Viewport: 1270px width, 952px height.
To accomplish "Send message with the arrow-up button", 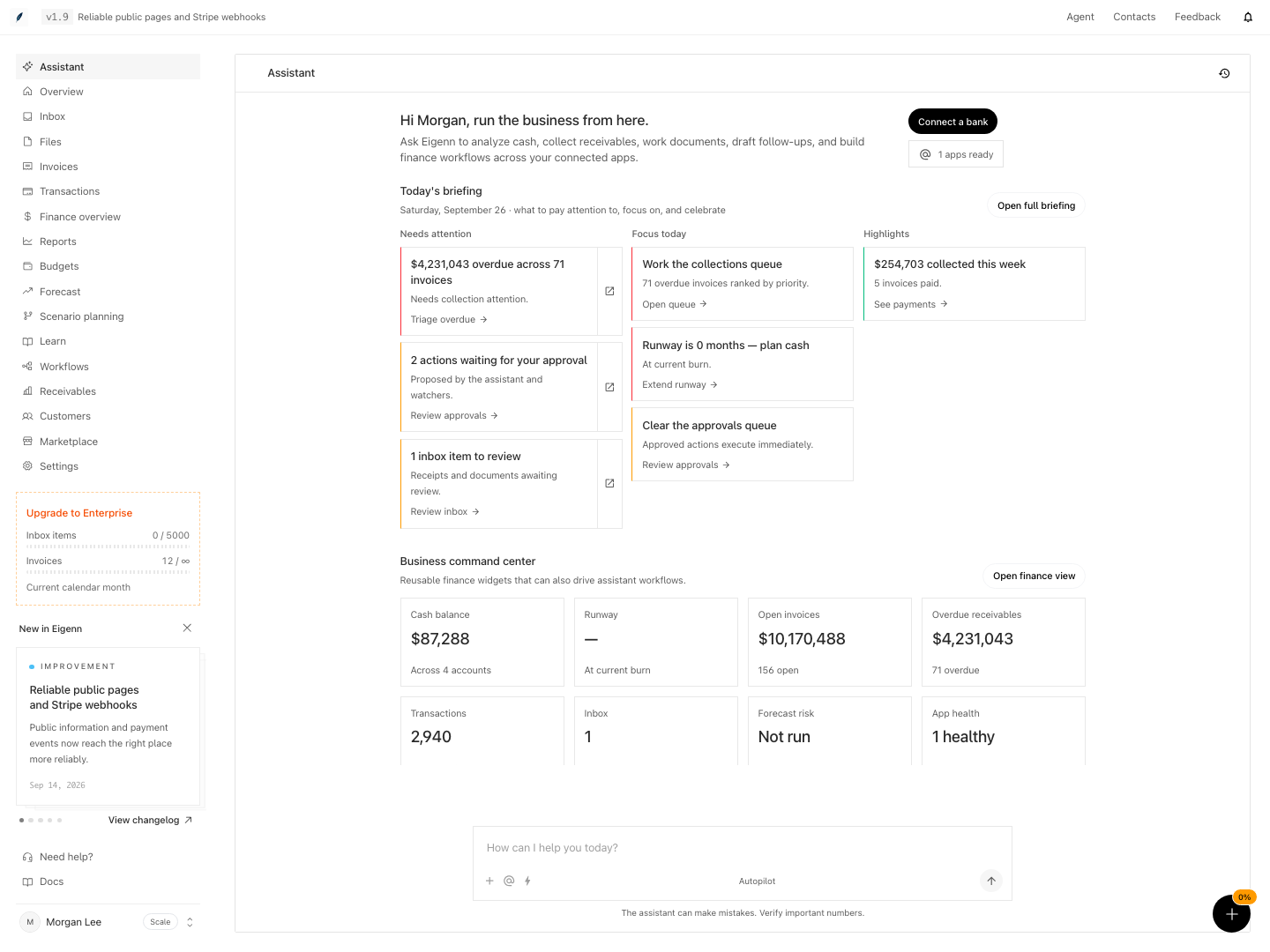I will (991, 881).
